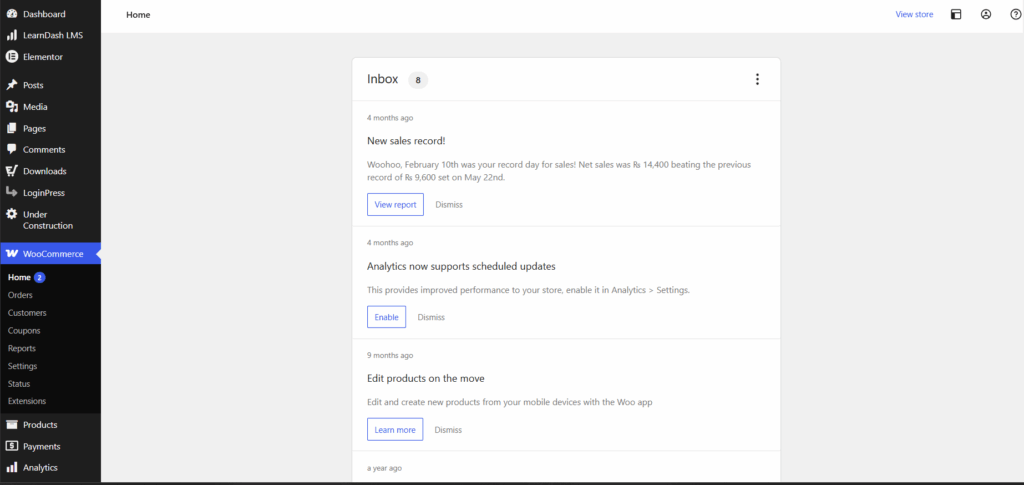
Task: Click the Home notification badge 2
Action: coord(39,277)
